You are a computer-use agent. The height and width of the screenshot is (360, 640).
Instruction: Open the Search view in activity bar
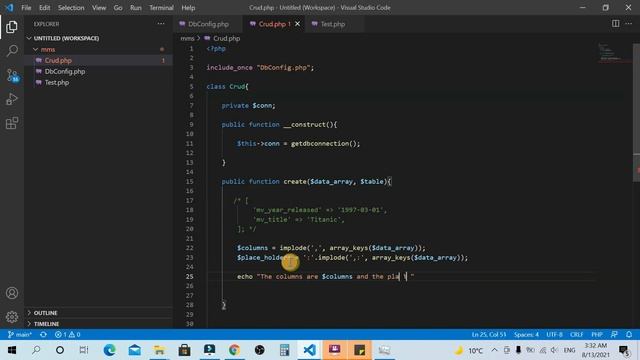point(12,51)
